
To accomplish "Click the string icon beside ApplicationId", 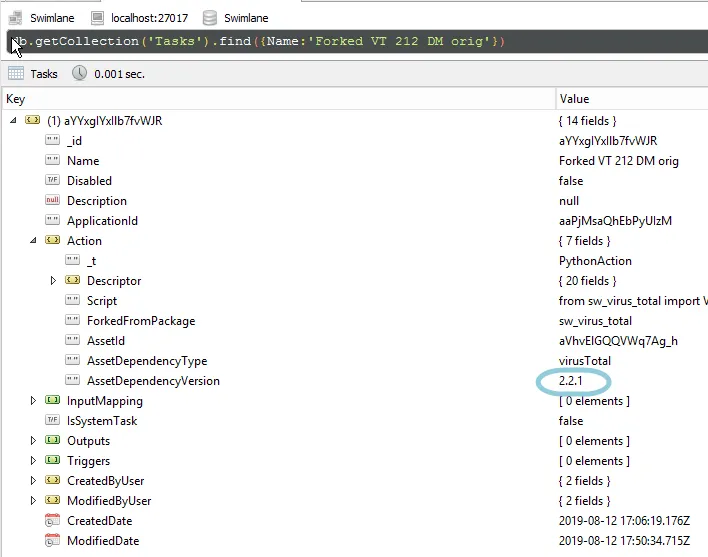I will (52, 220).
